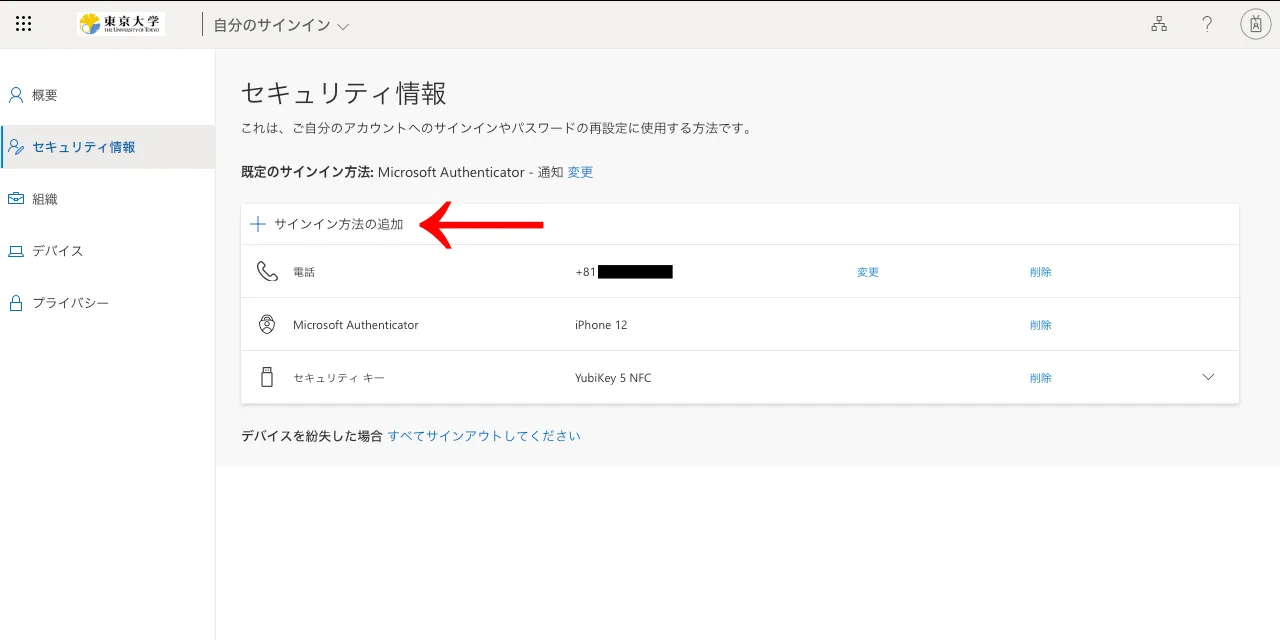This screenshot has width=1280, height=640.
Task: Select セキュリティ情報 in the sidebar
Action: tap(83, 147)
